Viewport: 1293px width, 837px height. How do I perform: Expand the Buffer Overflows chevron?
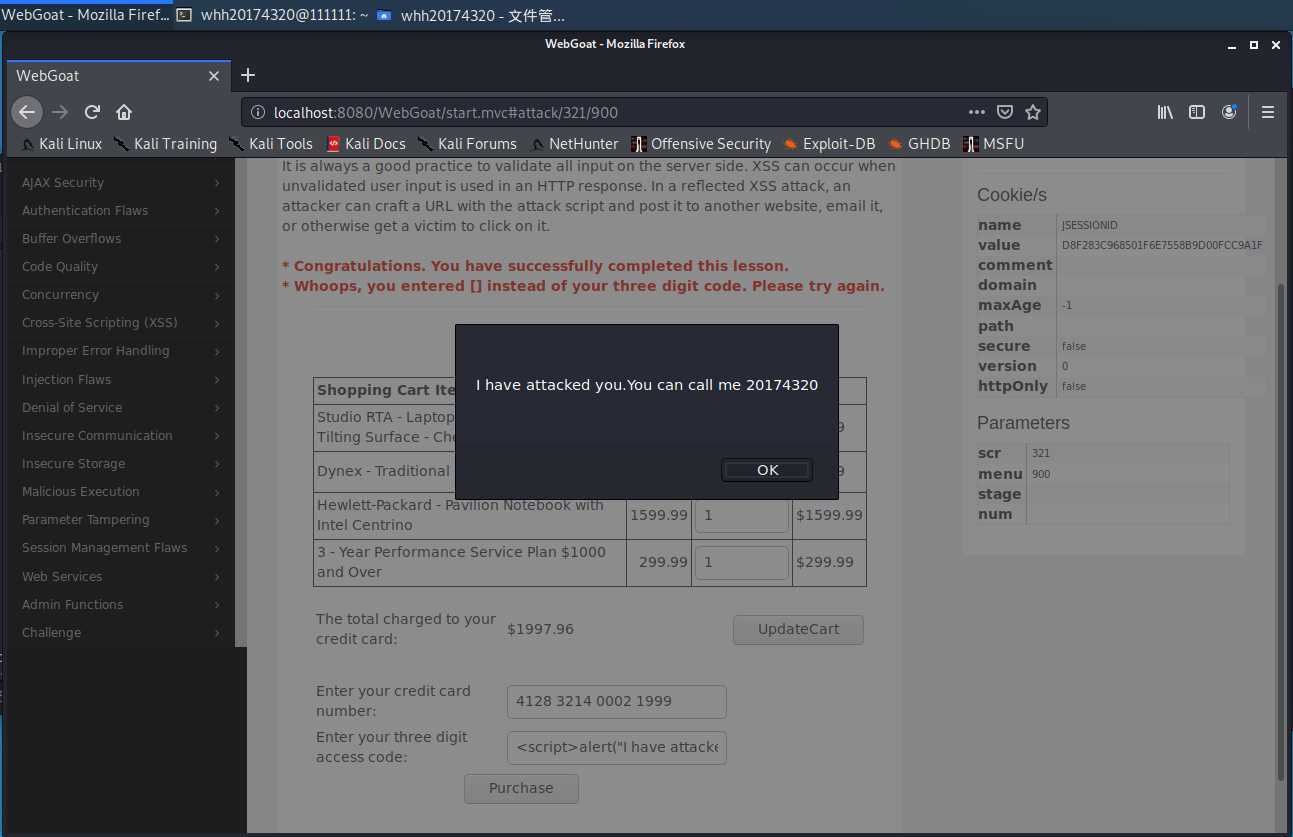(217, 239)
